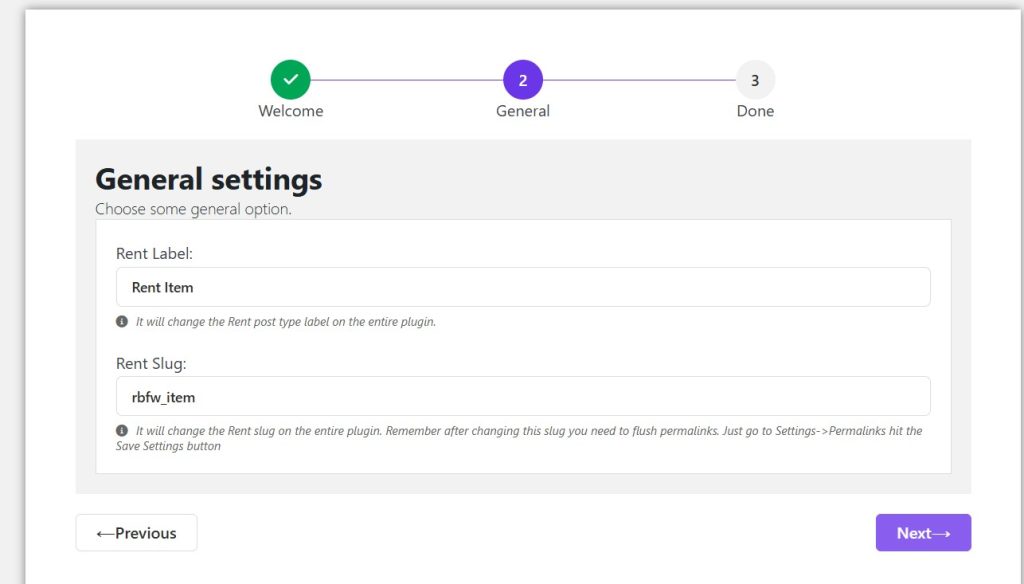Click the info icon under Rent Slug field

tap(122, 431)
